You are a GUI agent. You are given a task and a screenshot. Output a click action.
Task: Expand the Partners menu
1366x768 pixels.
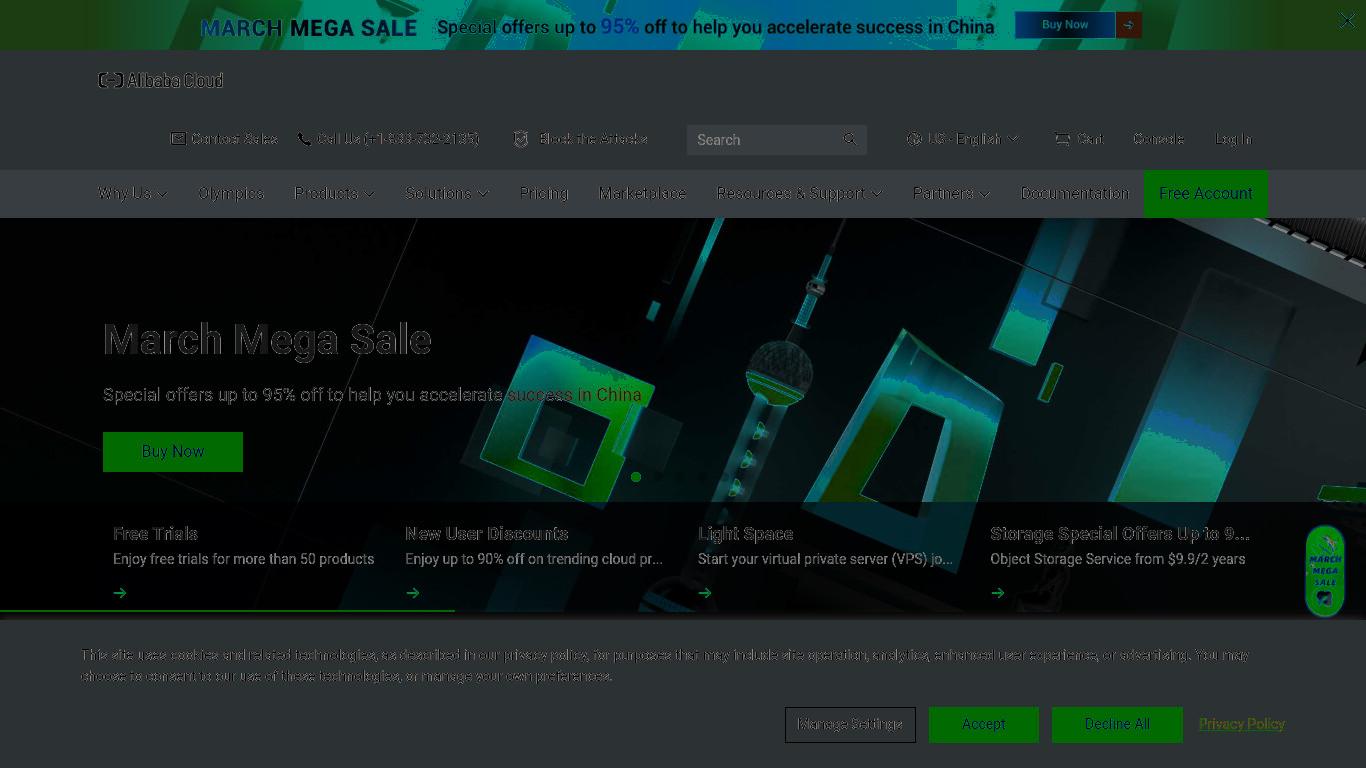coord(951,193)
